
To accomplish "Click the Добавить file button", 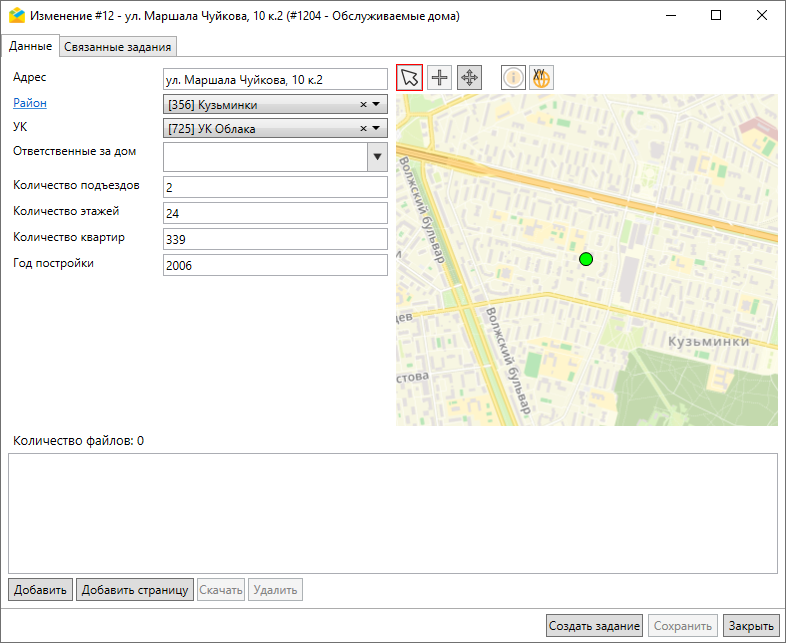I will (40, 590).
